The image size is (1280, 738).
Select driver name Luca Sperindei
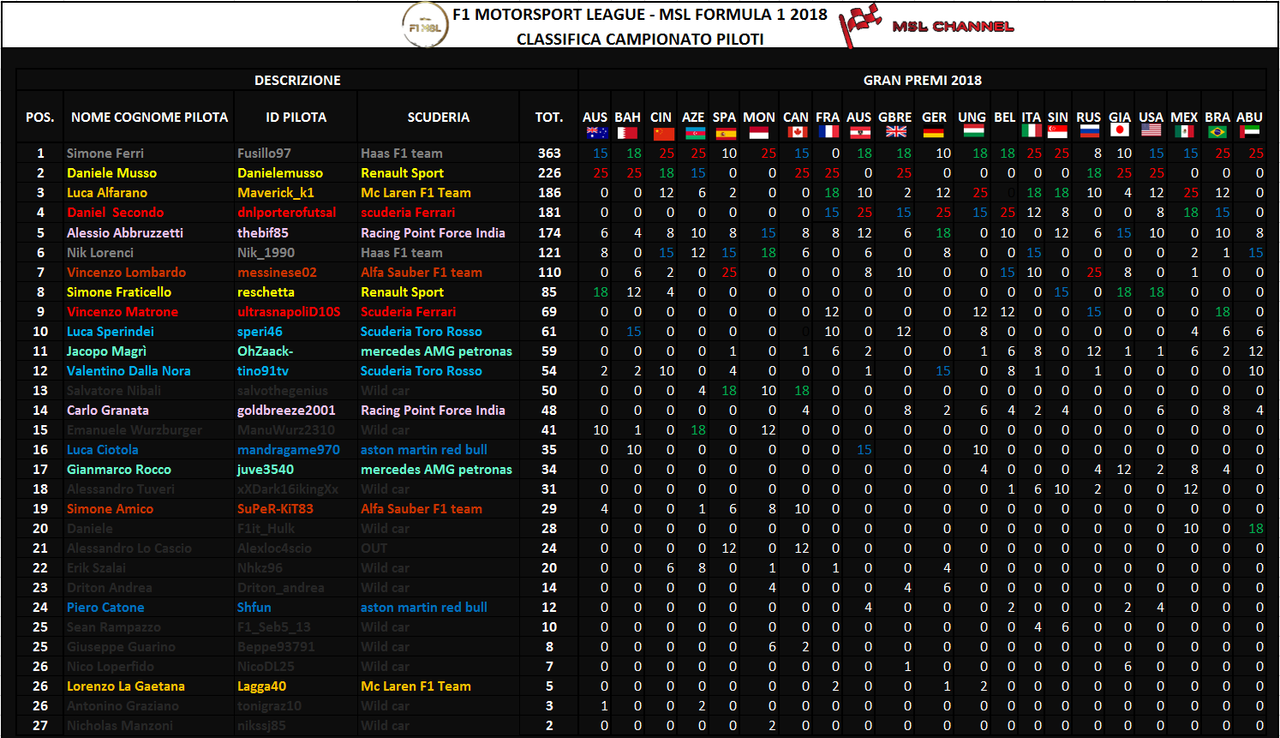click(x=110, y=332)
